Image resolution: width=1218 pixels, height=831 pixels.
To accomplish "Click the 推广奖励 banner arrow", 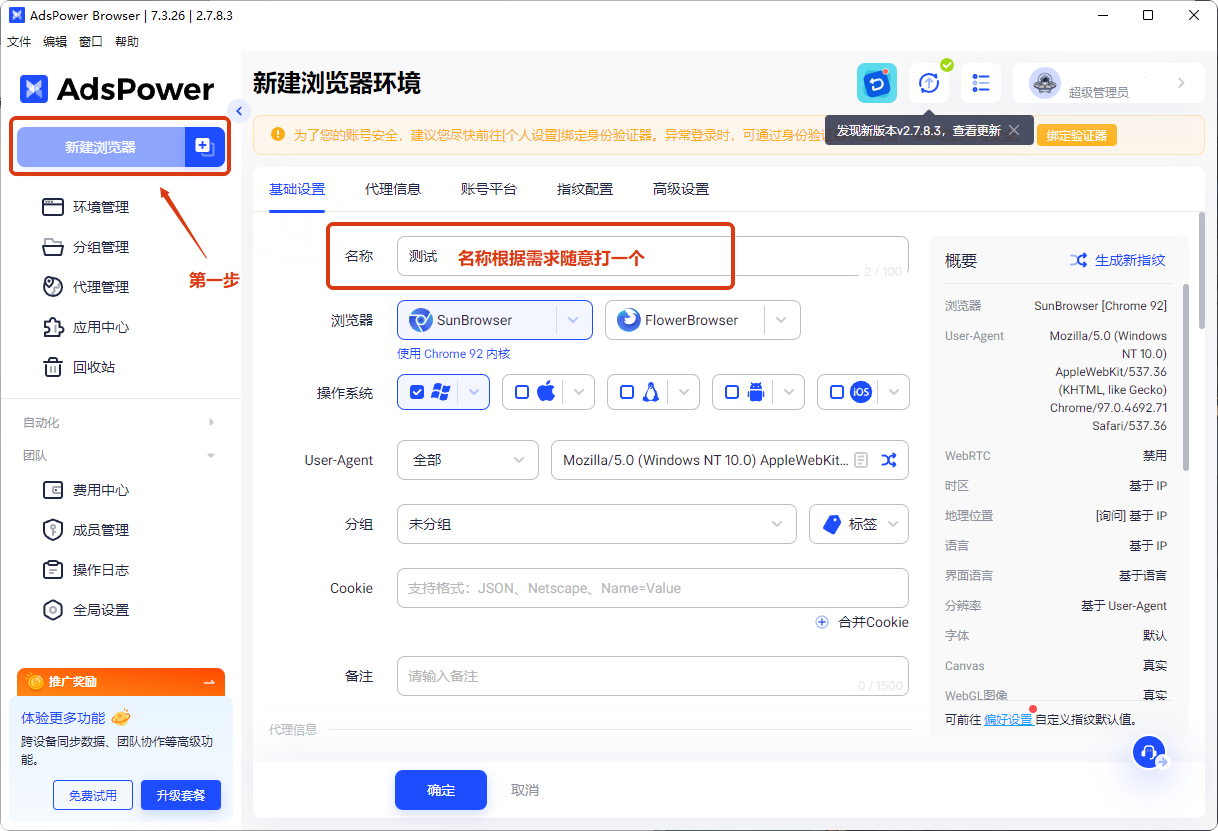I will 208,682.
